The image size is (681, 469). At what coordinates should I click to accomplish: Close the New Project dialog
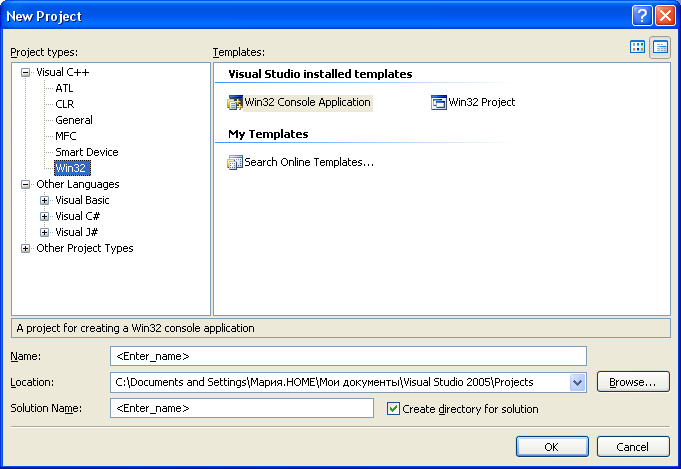pyautogui.click(x=665, y=16)
